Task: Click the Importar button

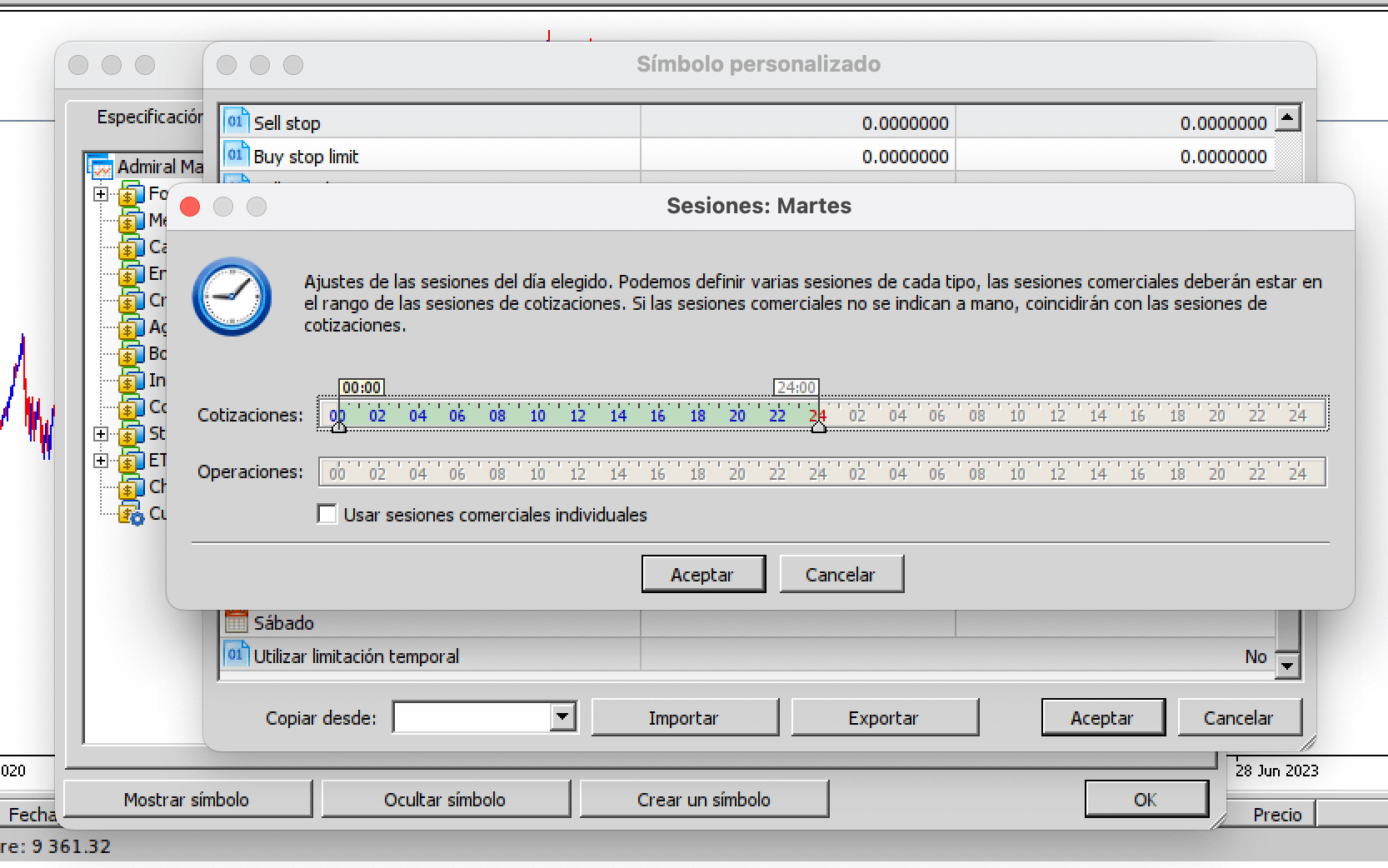Action: point(684,717)
